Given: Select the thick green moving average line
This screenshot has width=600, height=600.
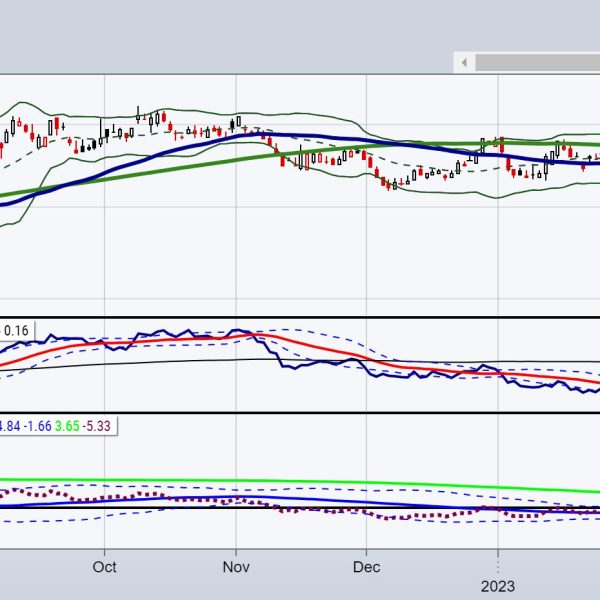Looking at the screenshot, I should (x=150, y=173).
